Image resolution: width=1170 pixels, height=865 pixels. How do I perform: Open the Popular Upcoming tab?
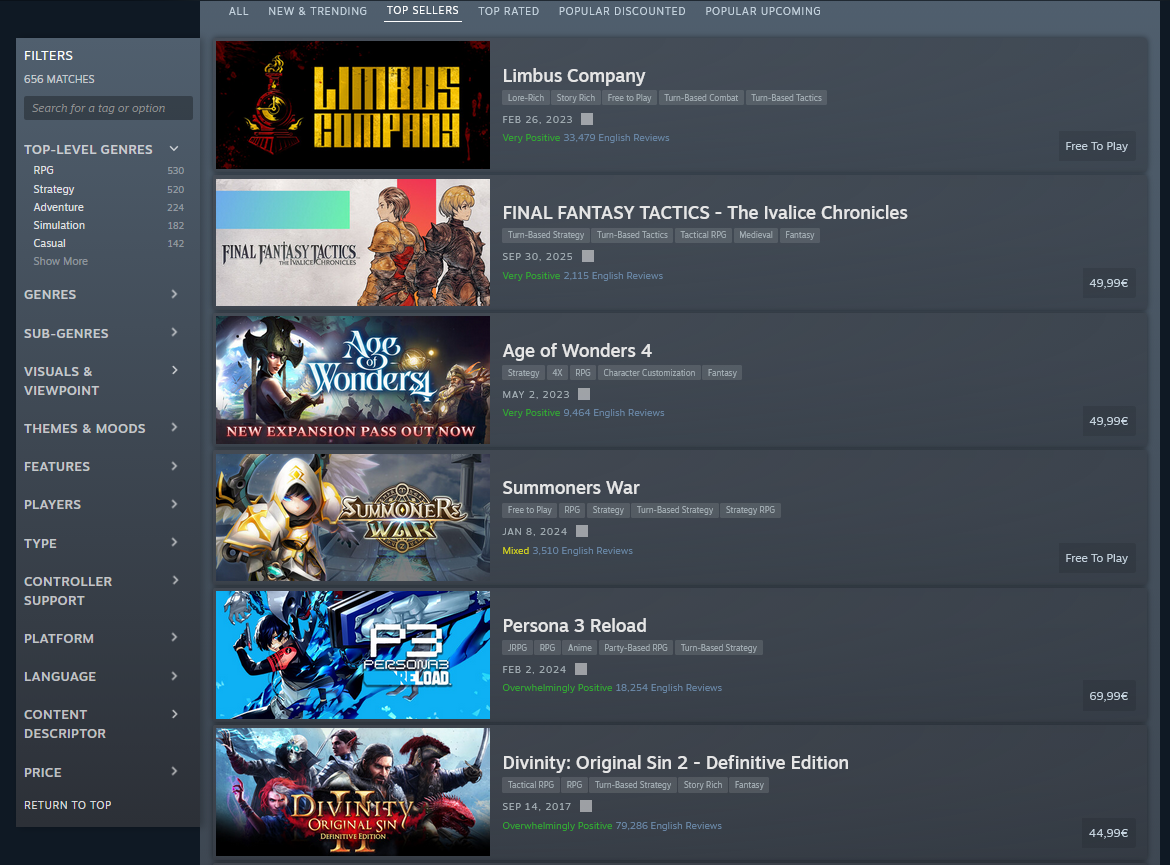tap(763, 11)
